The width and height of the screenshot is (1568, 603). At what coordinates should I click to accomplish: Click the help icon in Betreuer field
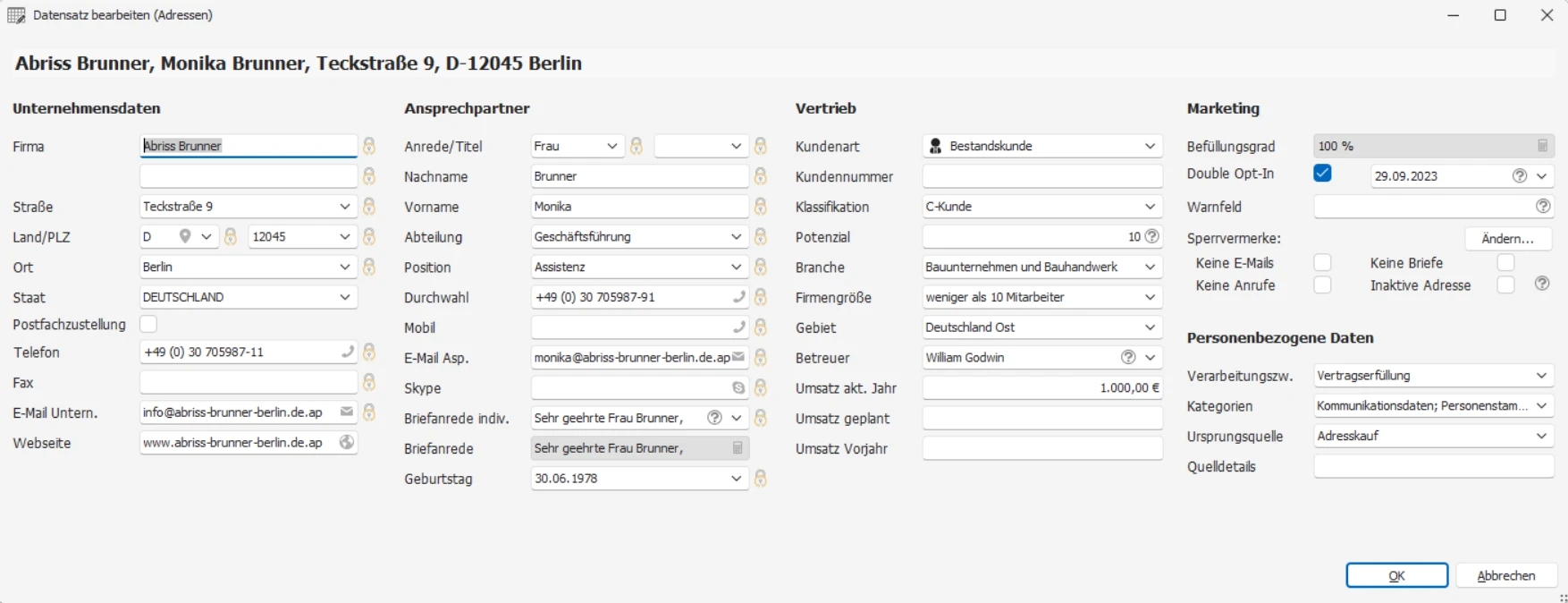pyautogui.click(x=1128, y=357)
